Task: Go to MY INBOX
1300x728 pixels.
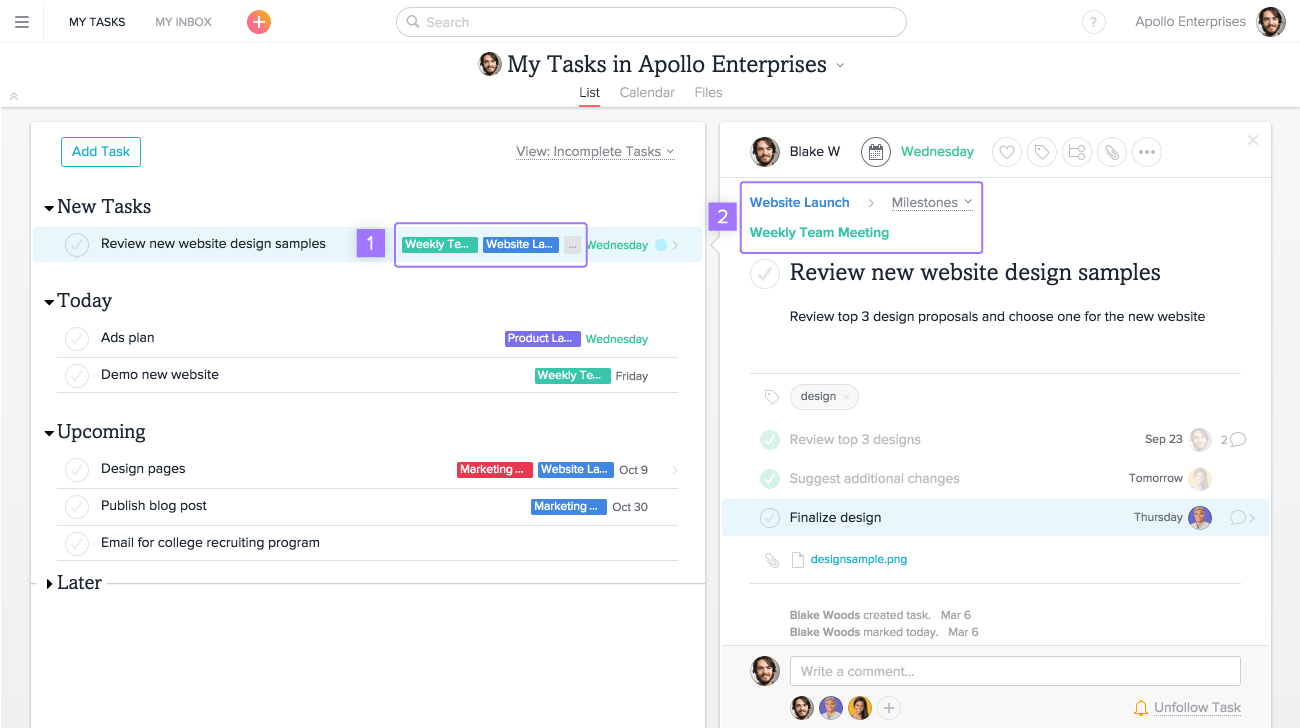Action: (183, 22)
